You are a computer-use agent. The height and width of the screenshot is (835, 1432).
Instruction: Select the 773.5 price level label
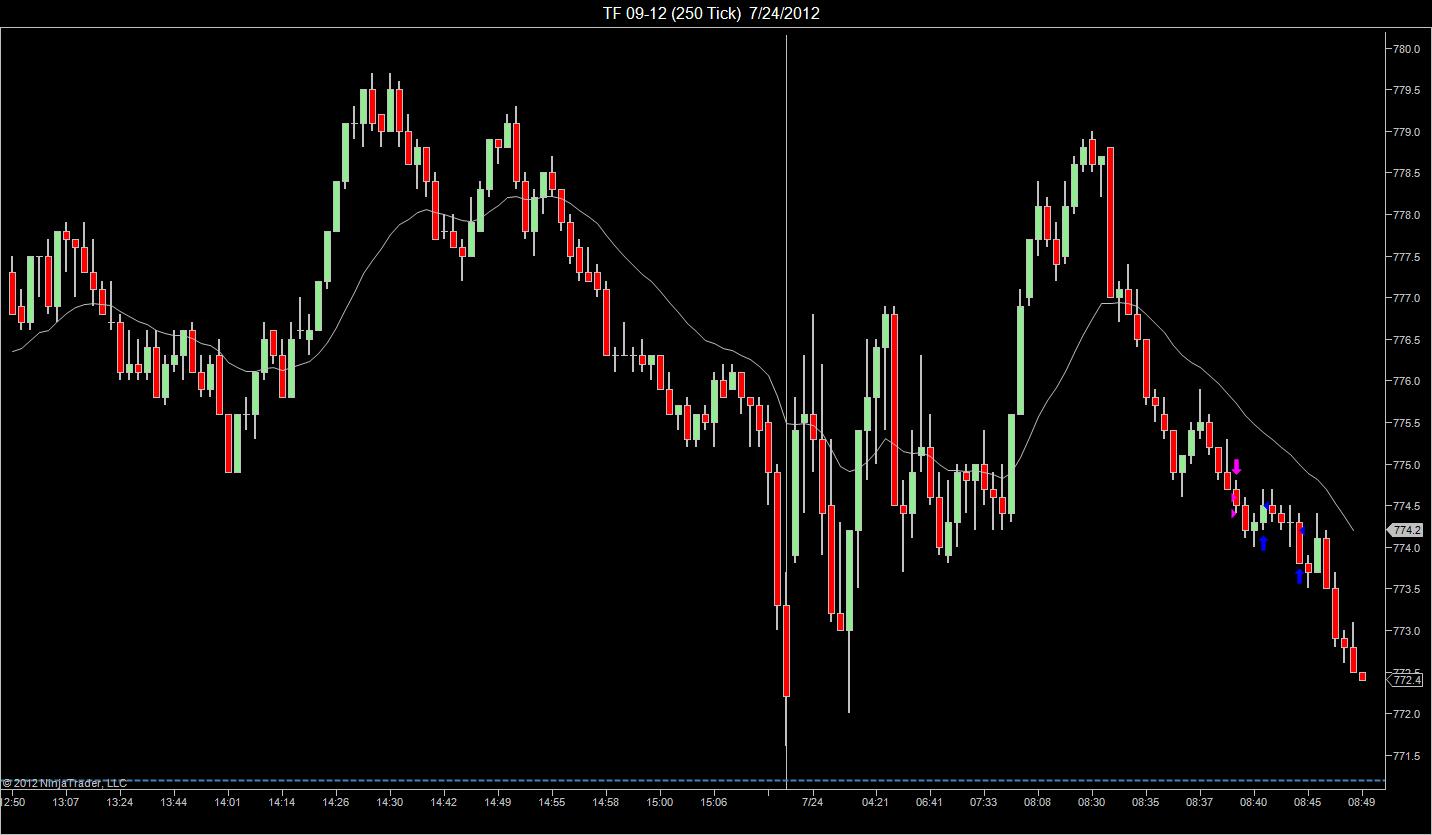click(1407, 589)
